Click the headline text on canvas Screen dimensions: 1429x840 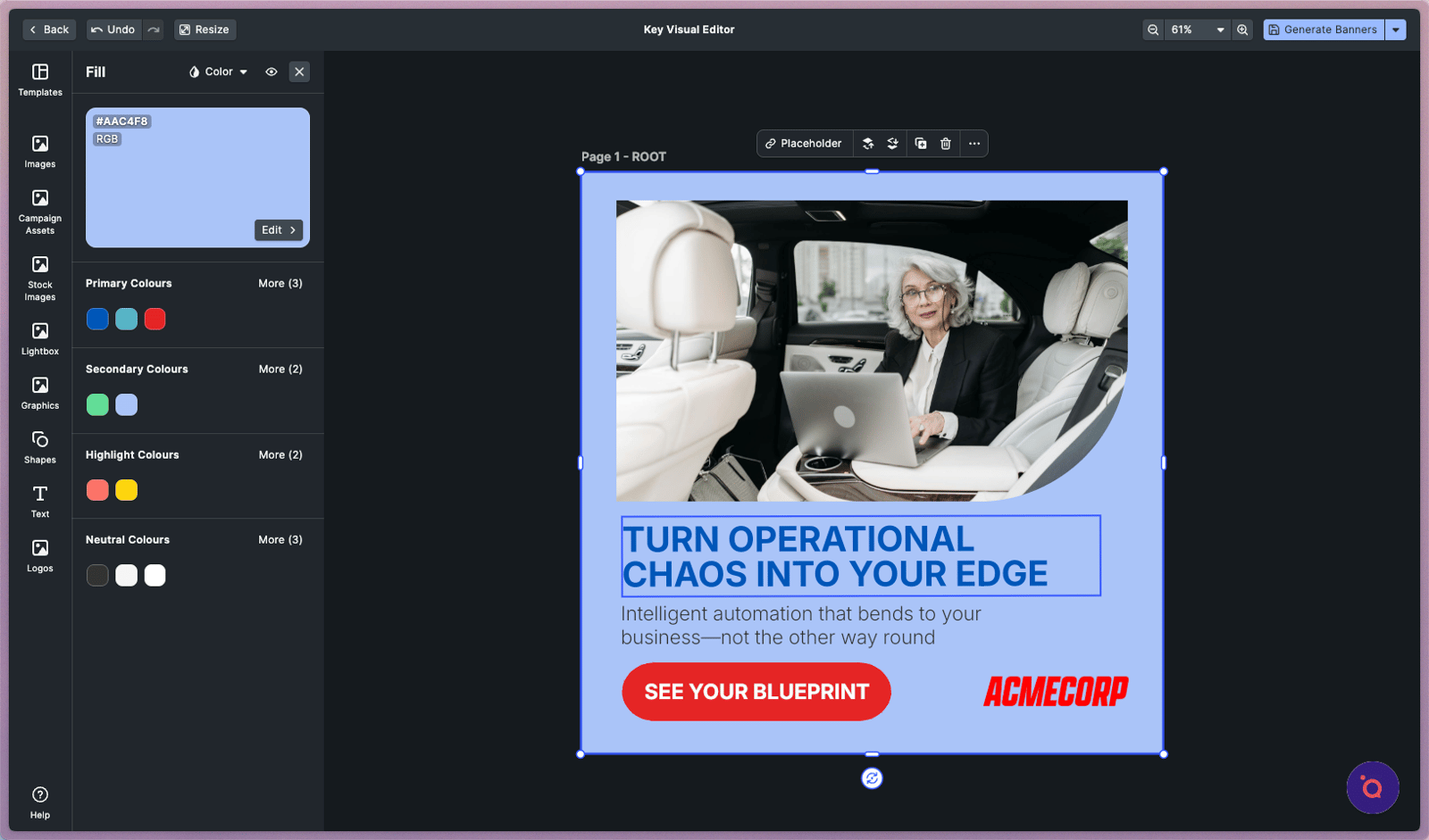coord(834,556)
